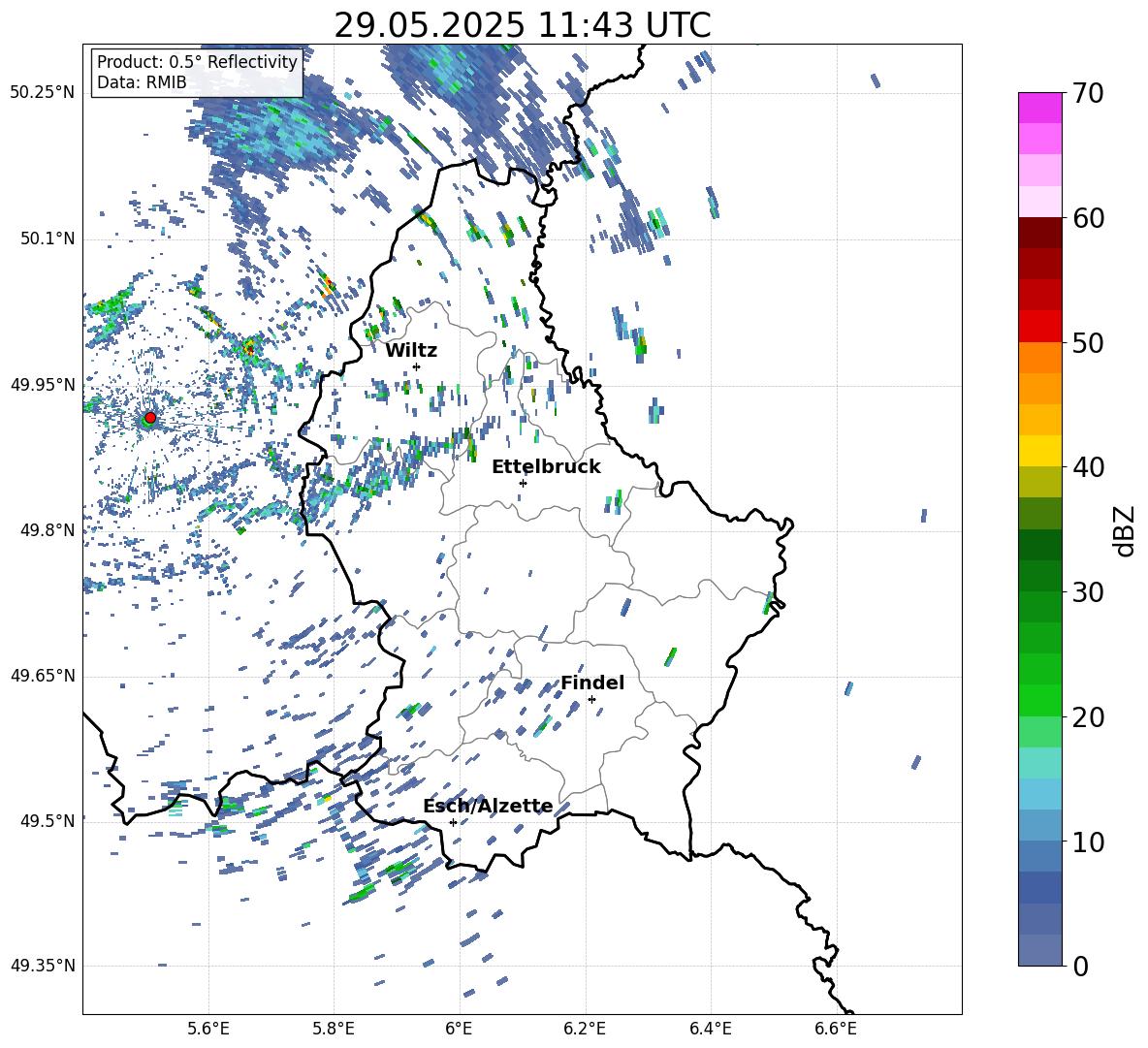The image size is (1148, 1048).
Task: Click the colorbar 0 tick label
Action: coord(1081,966)
